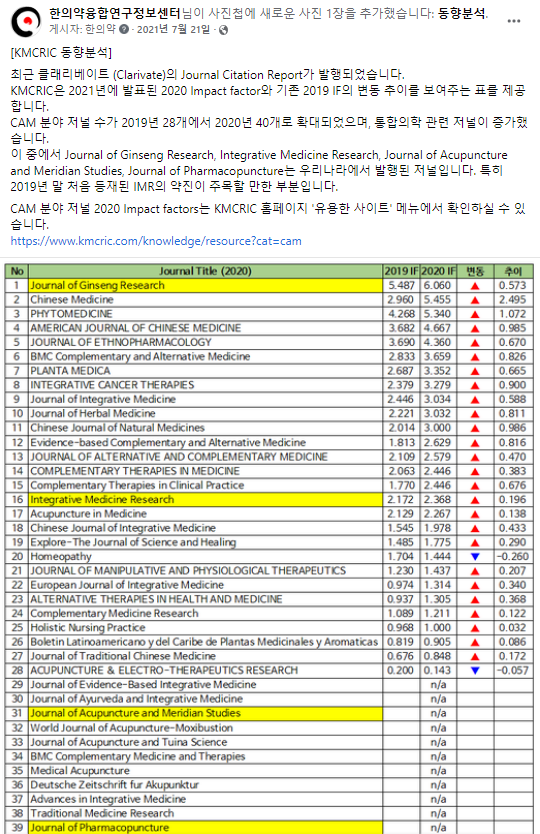The image size is (540, 834).
Task: Click highlighted Journal of Acupuncture and Meridian Studies
Action: pos(135,713)
